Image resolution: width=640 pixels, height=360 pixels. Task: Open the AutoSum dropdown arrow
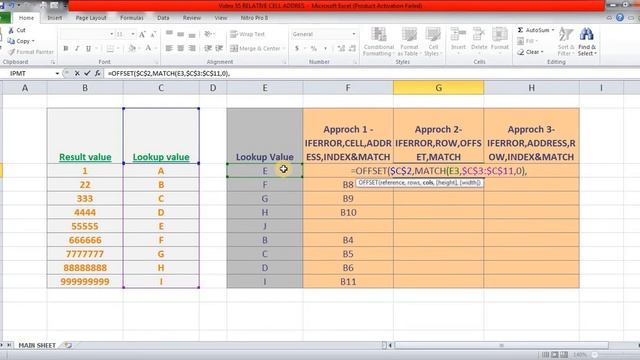coord(553,30)
